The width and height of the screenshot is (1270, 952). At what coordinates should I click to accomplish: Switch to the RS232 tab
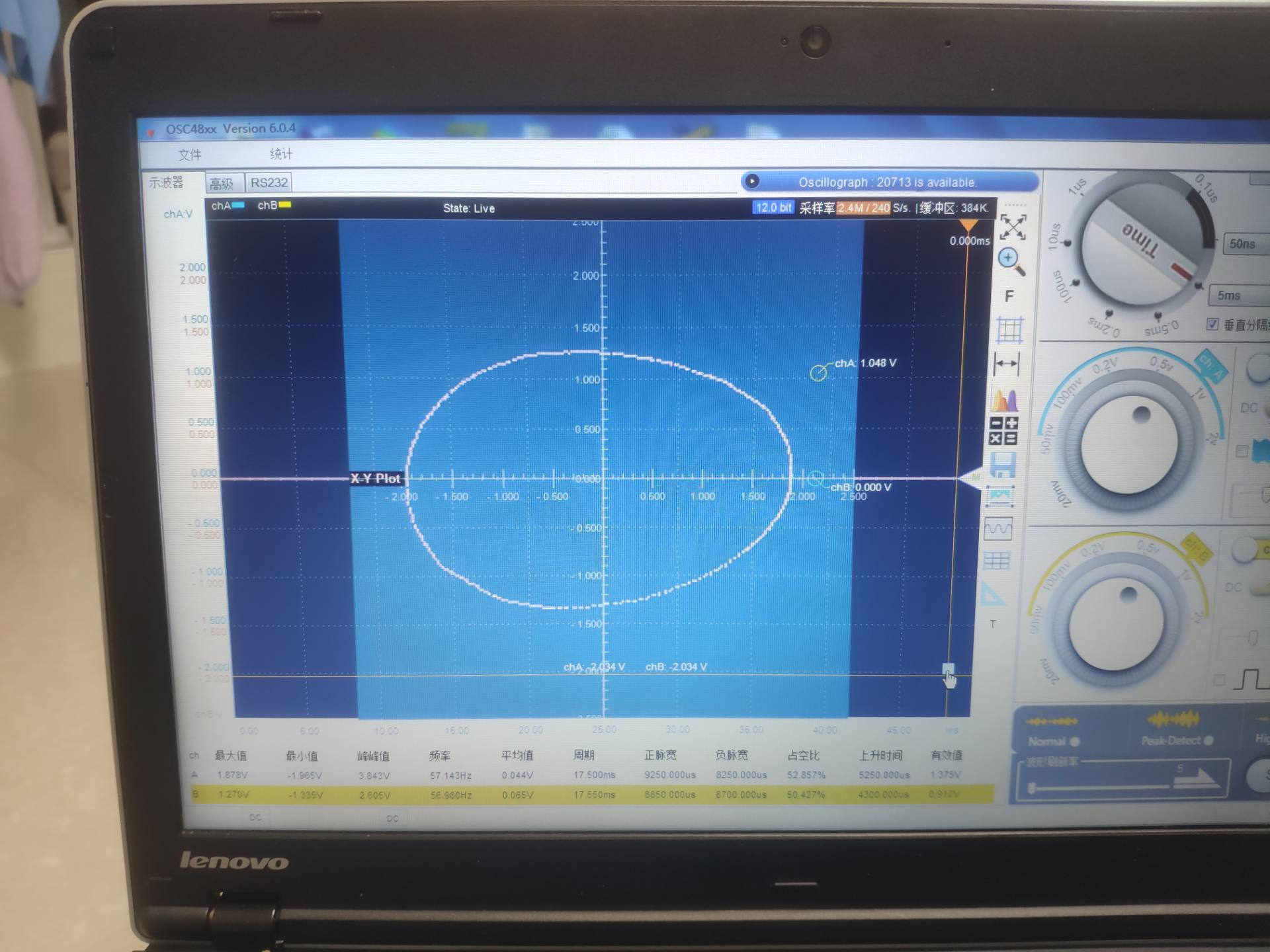pyautogui.click(x=269, y=182)
